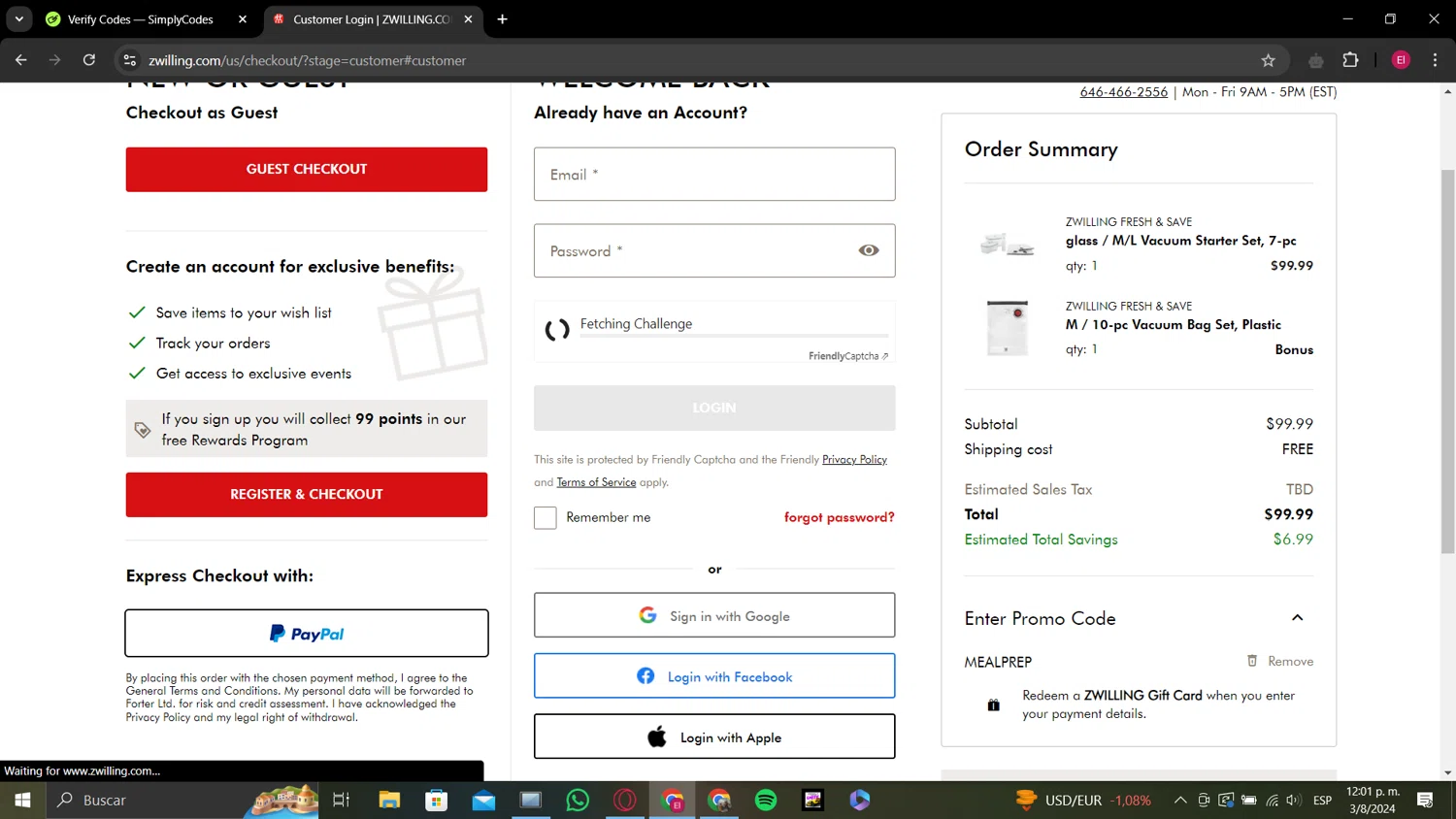Click the glass / M/L Vacuum Starter Set title
The image size is (1456, 819).
click(x=1180, y=241)
